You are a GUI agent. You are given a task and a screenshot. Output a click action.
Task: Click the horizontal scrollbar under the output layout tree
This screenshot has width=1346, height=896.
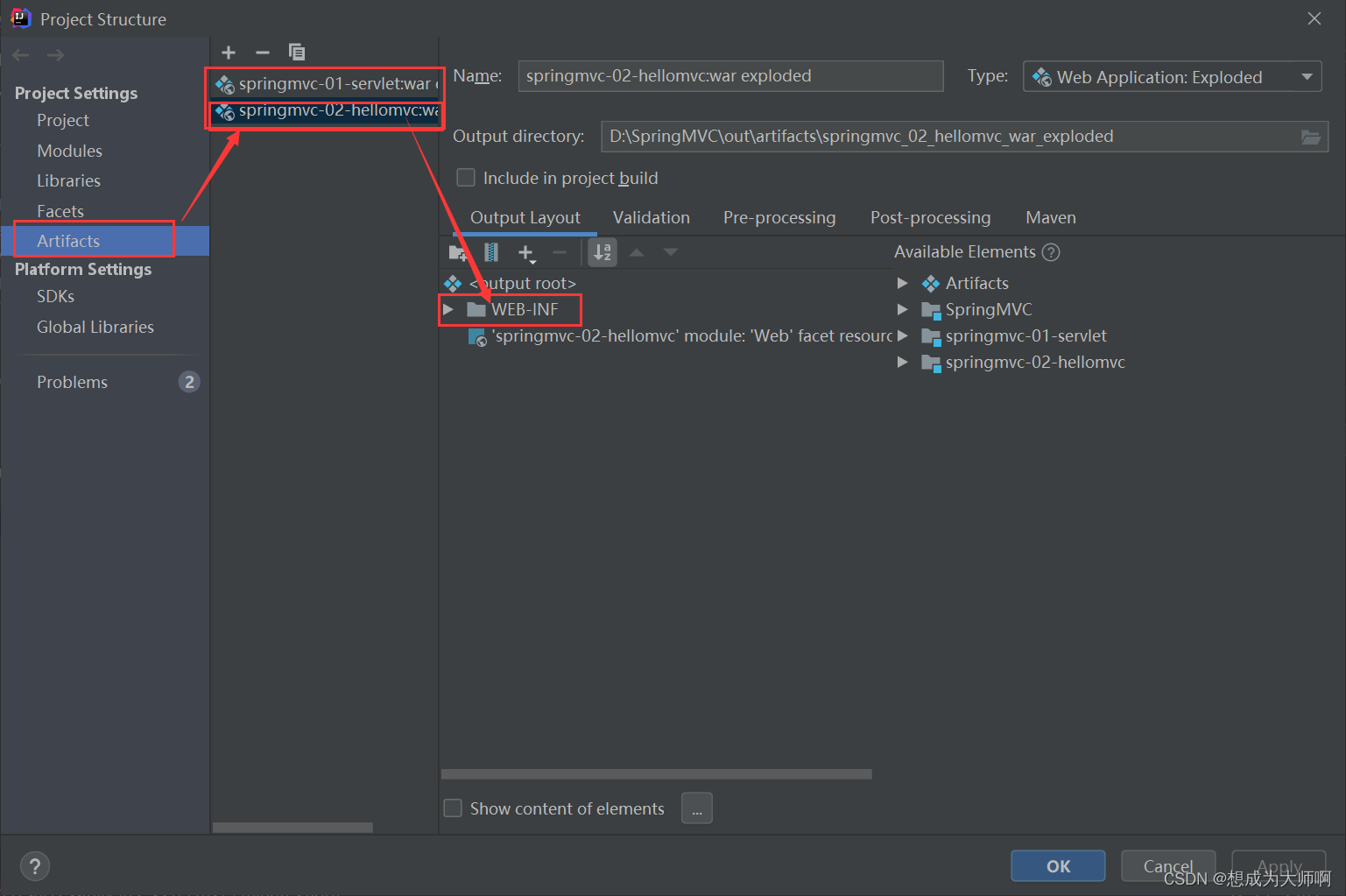[657, 774]
